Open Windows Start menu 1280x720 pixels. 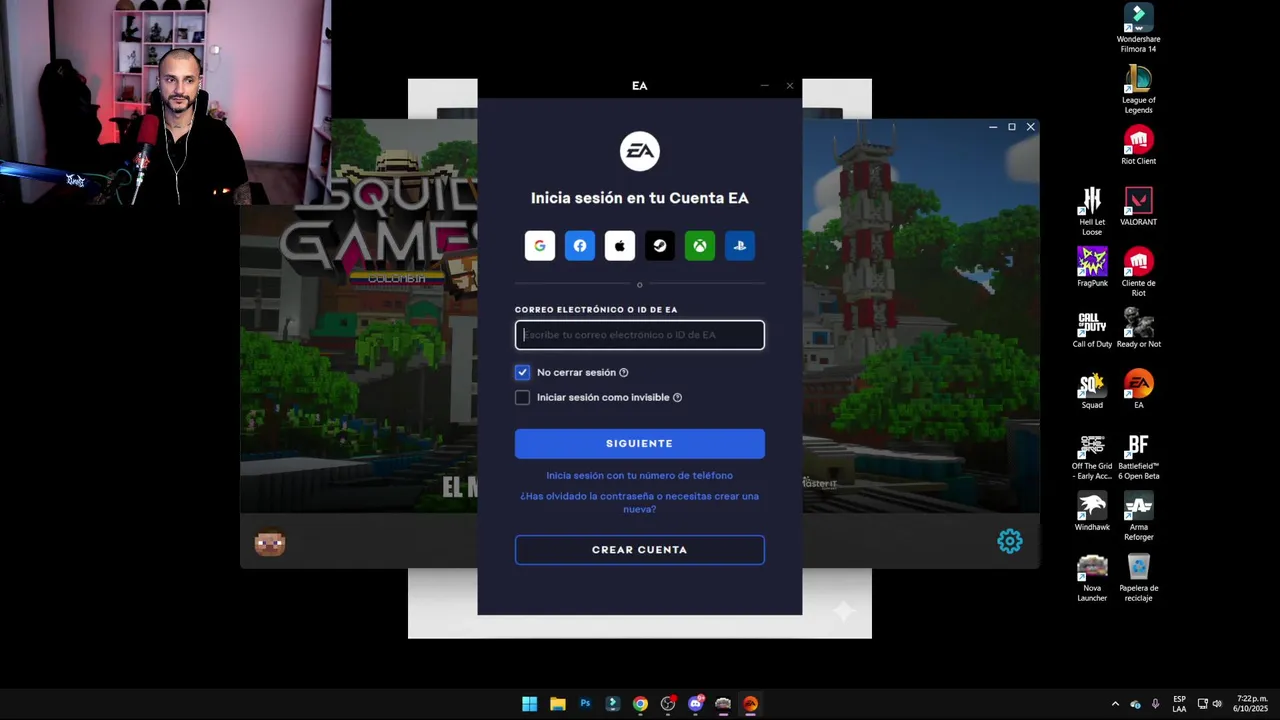529,704
